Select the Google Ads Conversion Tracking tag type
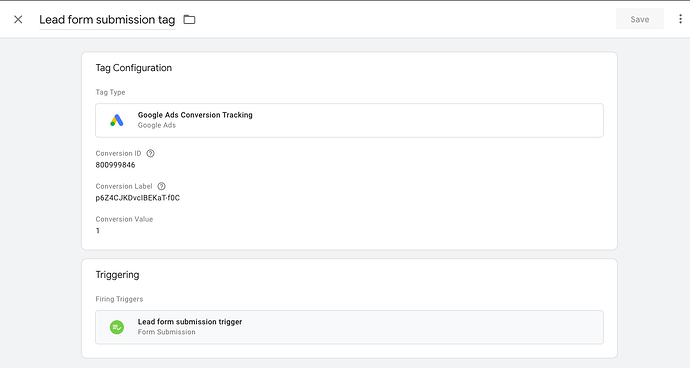Screen dimensions: 690x368 (x=349, y=120)
